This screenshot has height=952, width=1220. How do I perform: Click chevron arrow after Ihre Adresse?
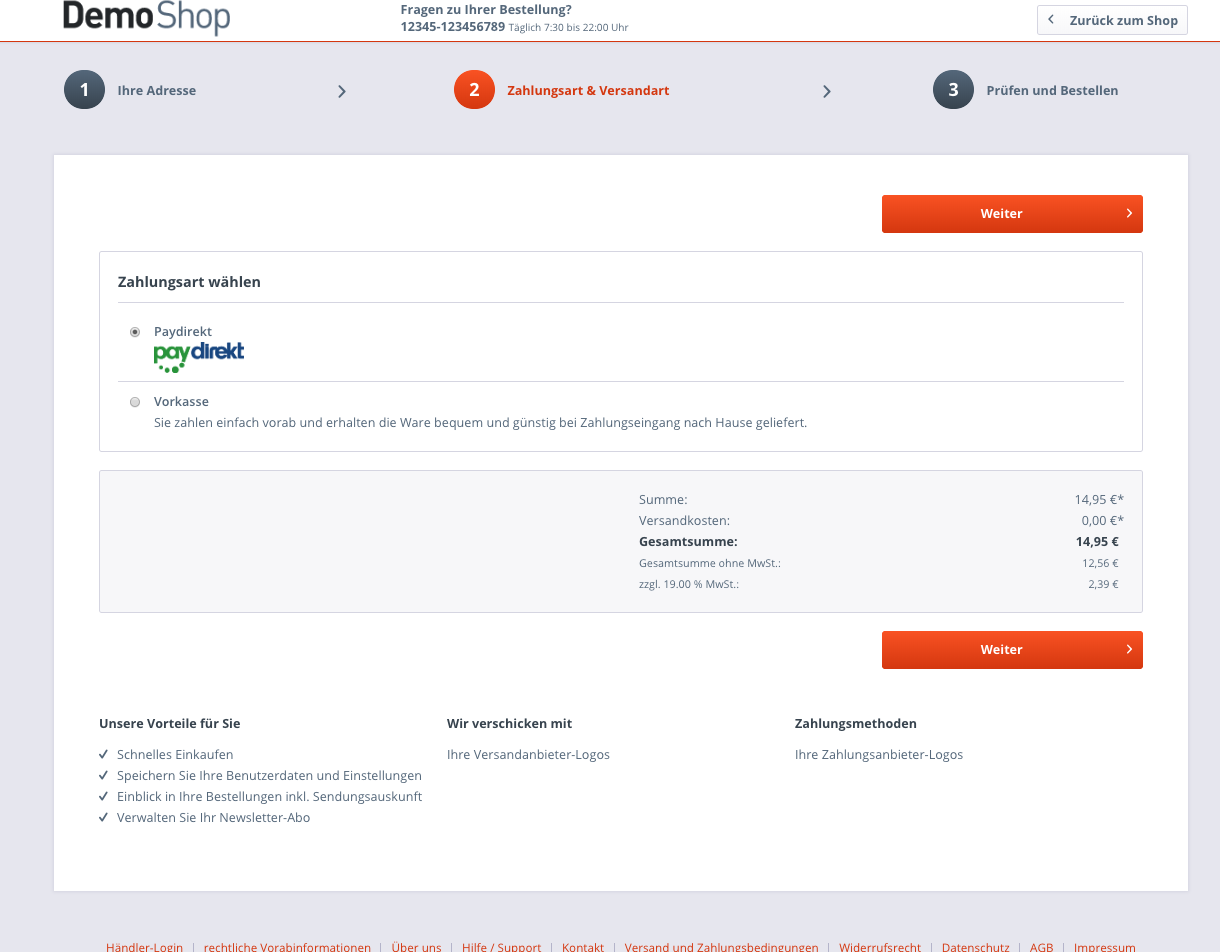point(342,91)
